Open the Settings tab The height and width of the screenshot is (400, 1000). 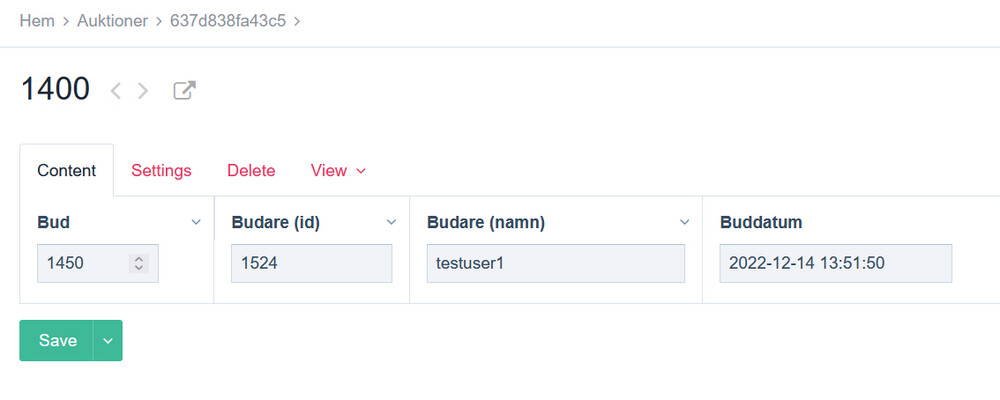pyautogui.click(x=161, y=171)
